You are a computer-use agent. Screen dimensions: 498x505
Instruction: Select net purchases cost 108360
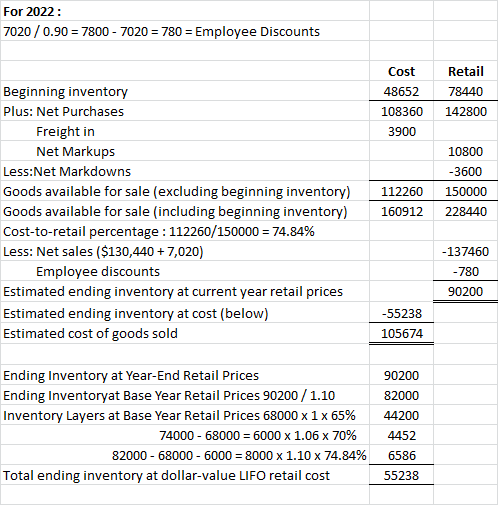402,112
